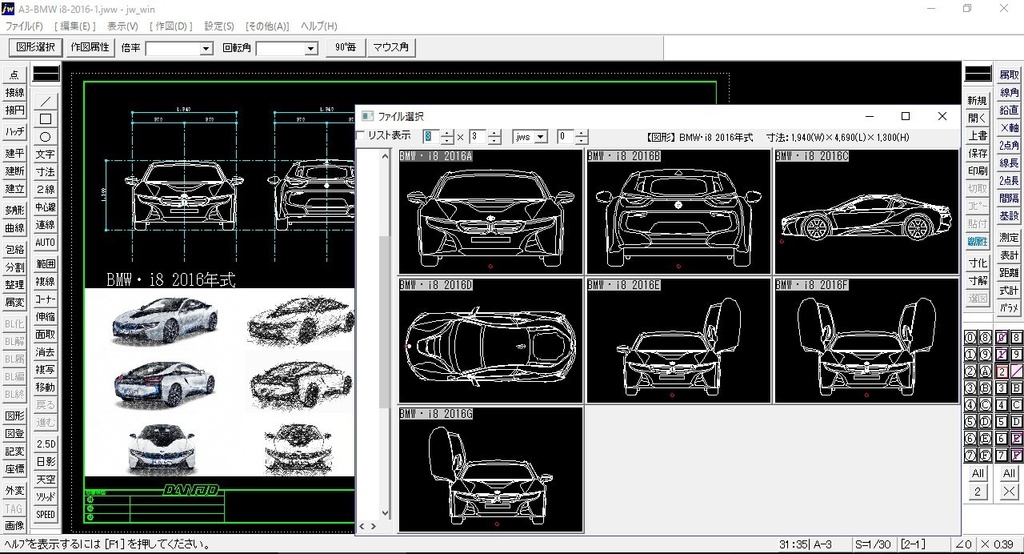Screen dimensions: 1024x554
Task: Open the 図形 figure tool in left toolbar
Action: [x=14, y=416]
